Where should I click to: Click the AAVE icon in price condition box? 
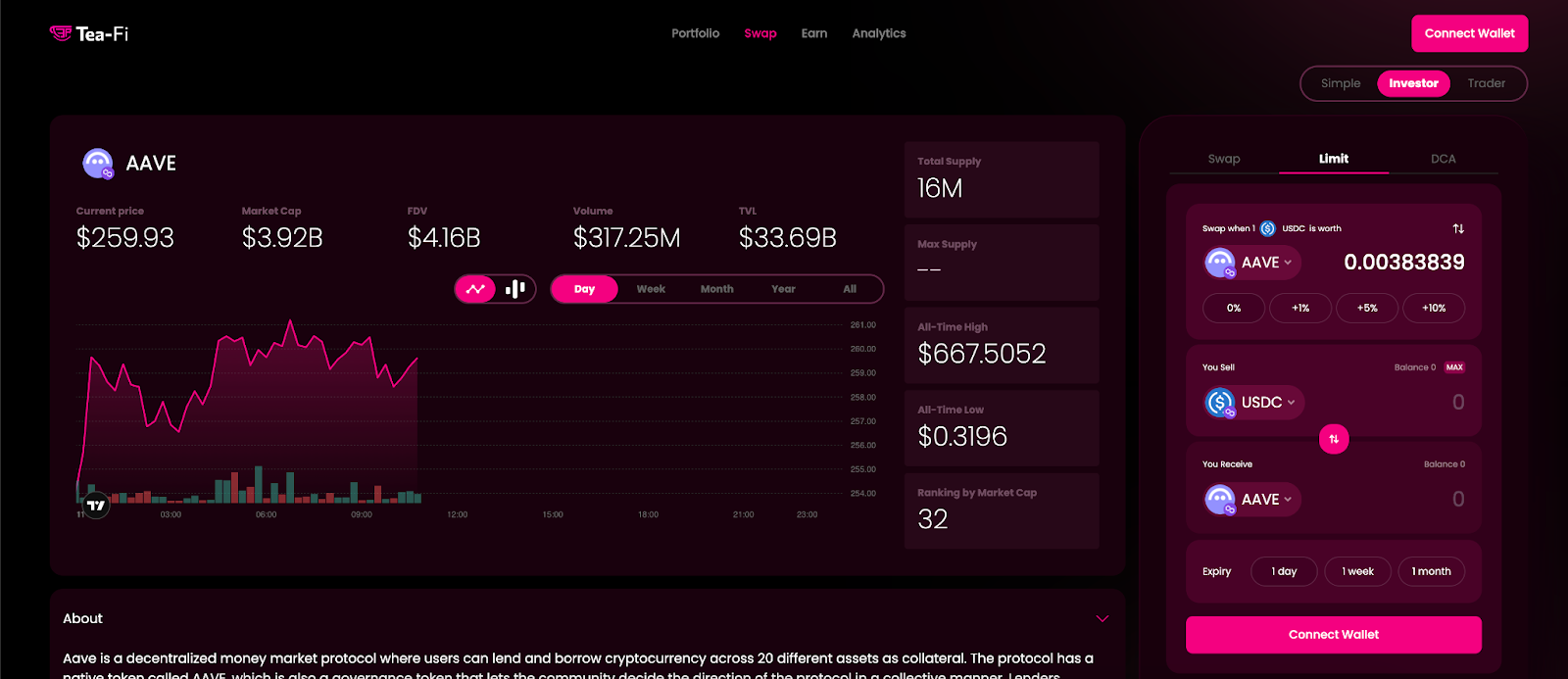[1220, 263]
